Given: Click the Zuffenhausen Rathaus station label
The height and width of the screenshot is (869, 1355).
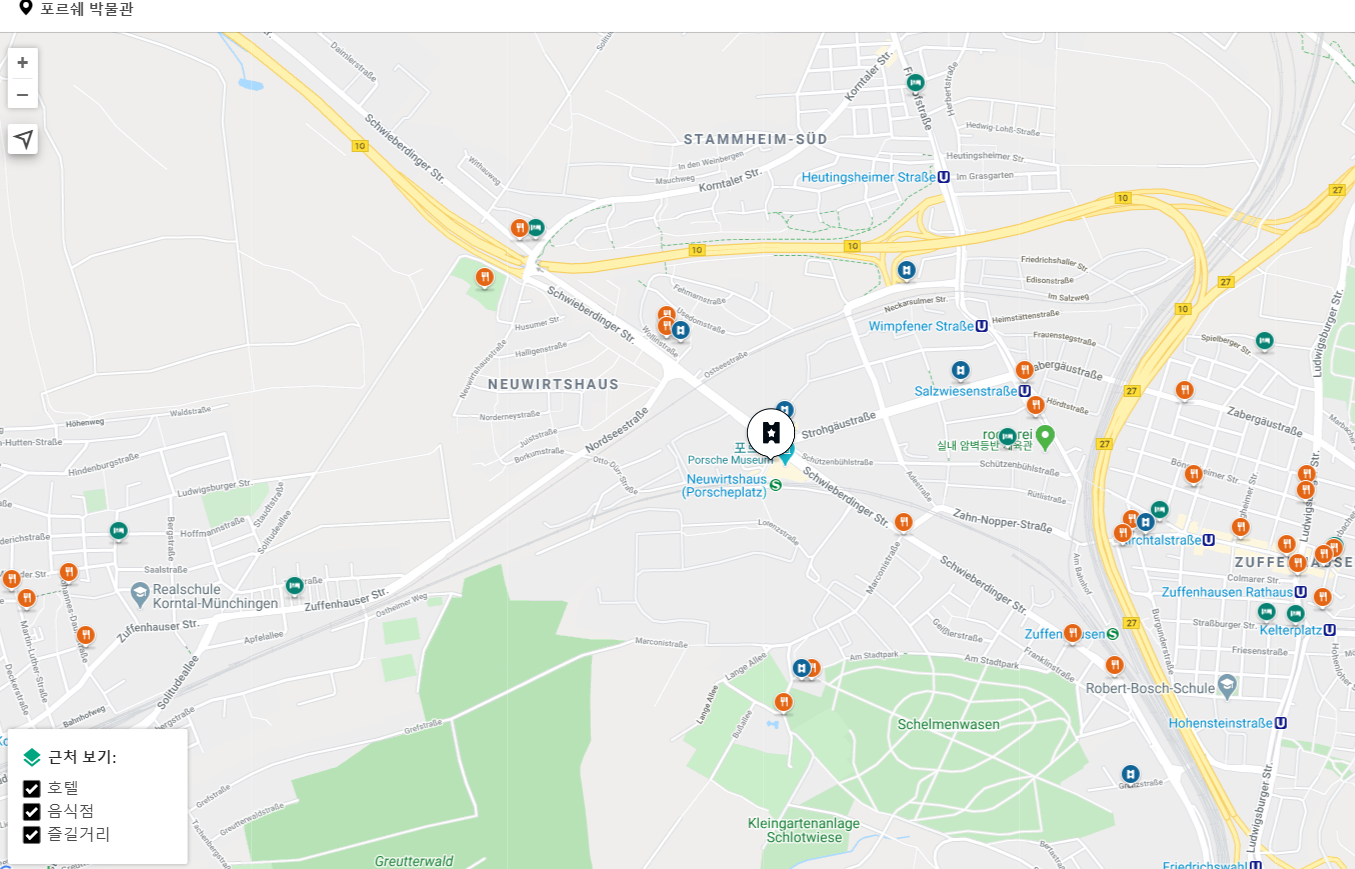Looking at the screenshot, I should (1234, 592).
